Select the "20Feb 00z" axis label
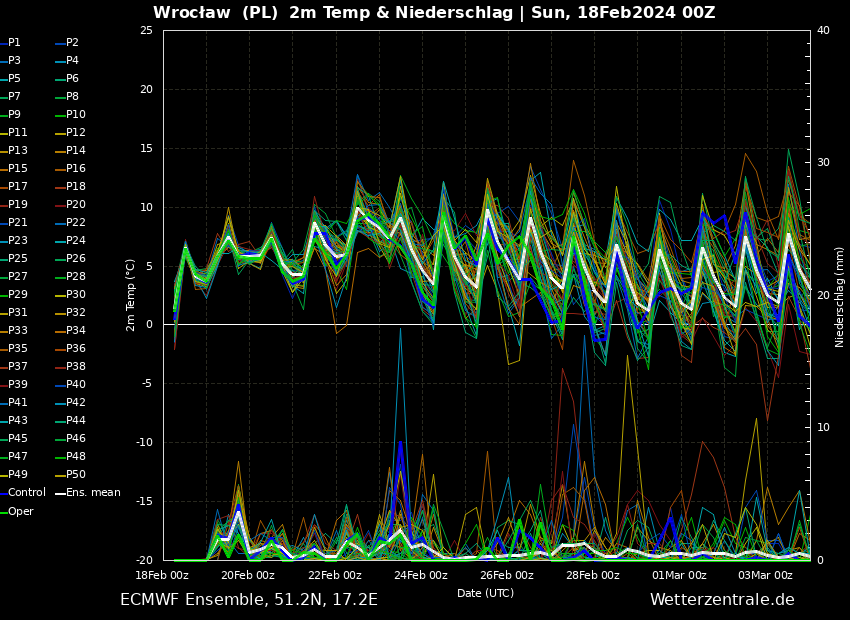Image resolution: width=850 pixels, height=620 pixels. [x=248, y=576]
